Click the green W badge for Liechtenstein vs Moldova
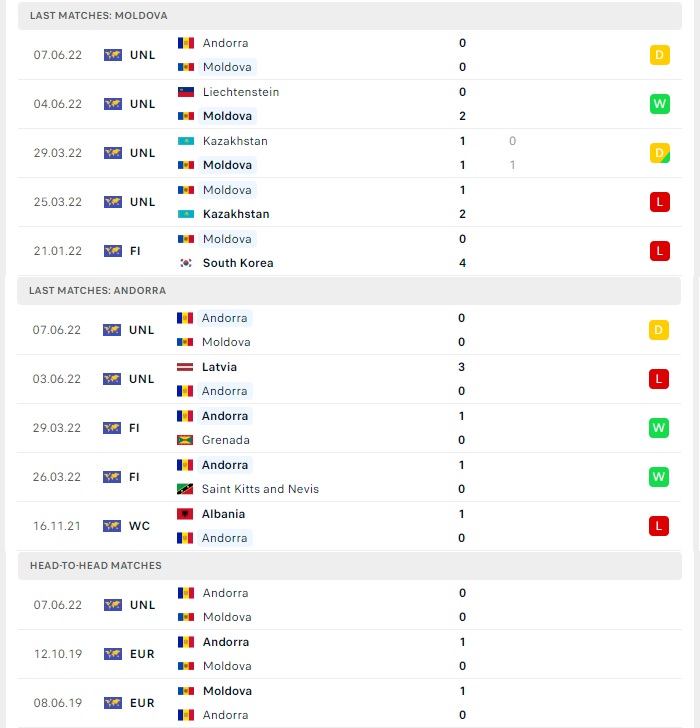This screenshot has width=700, height=728. point(660,104)
